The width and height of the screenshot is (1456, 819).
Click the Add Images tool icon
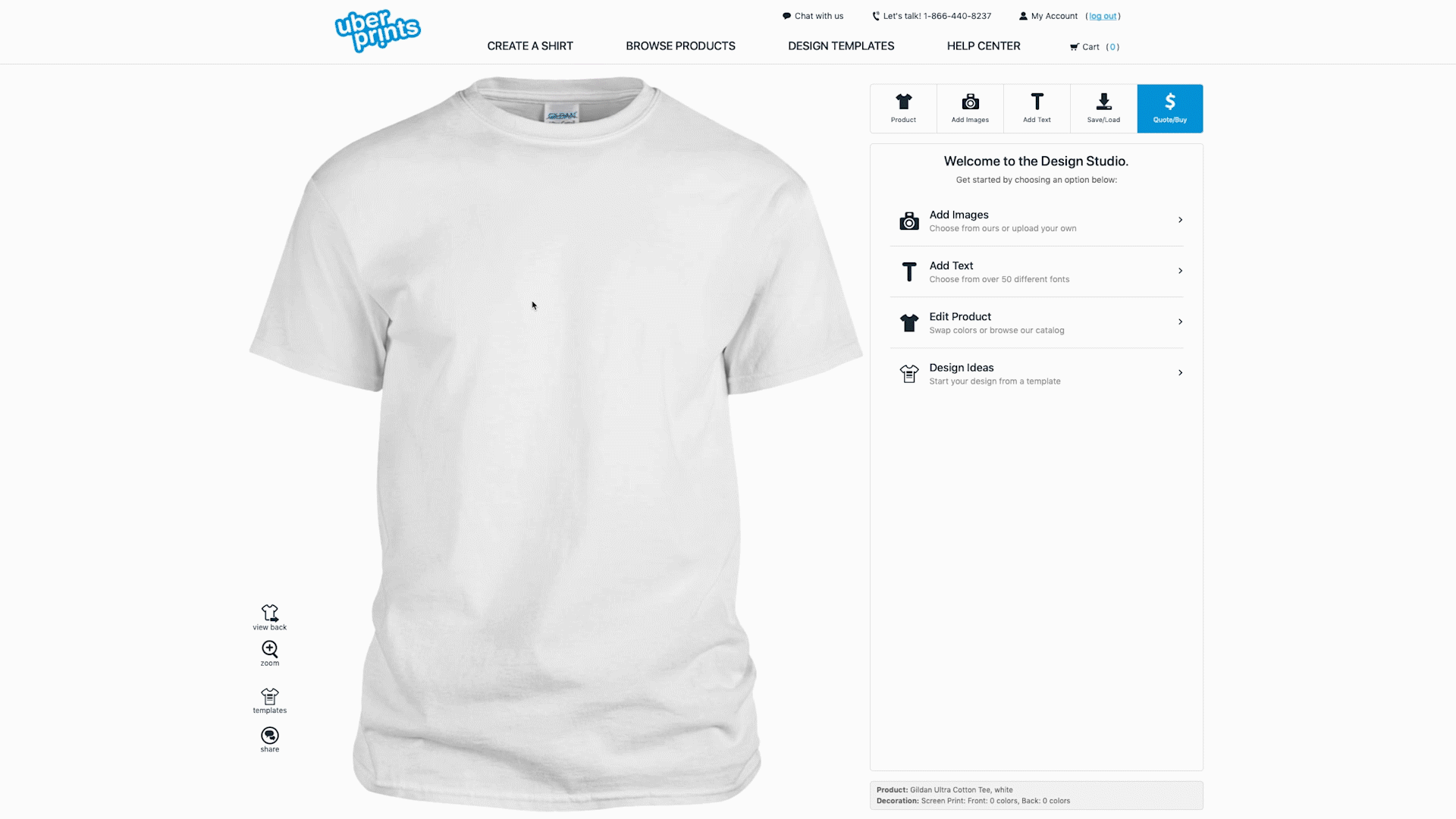click(x=969, y=108)
